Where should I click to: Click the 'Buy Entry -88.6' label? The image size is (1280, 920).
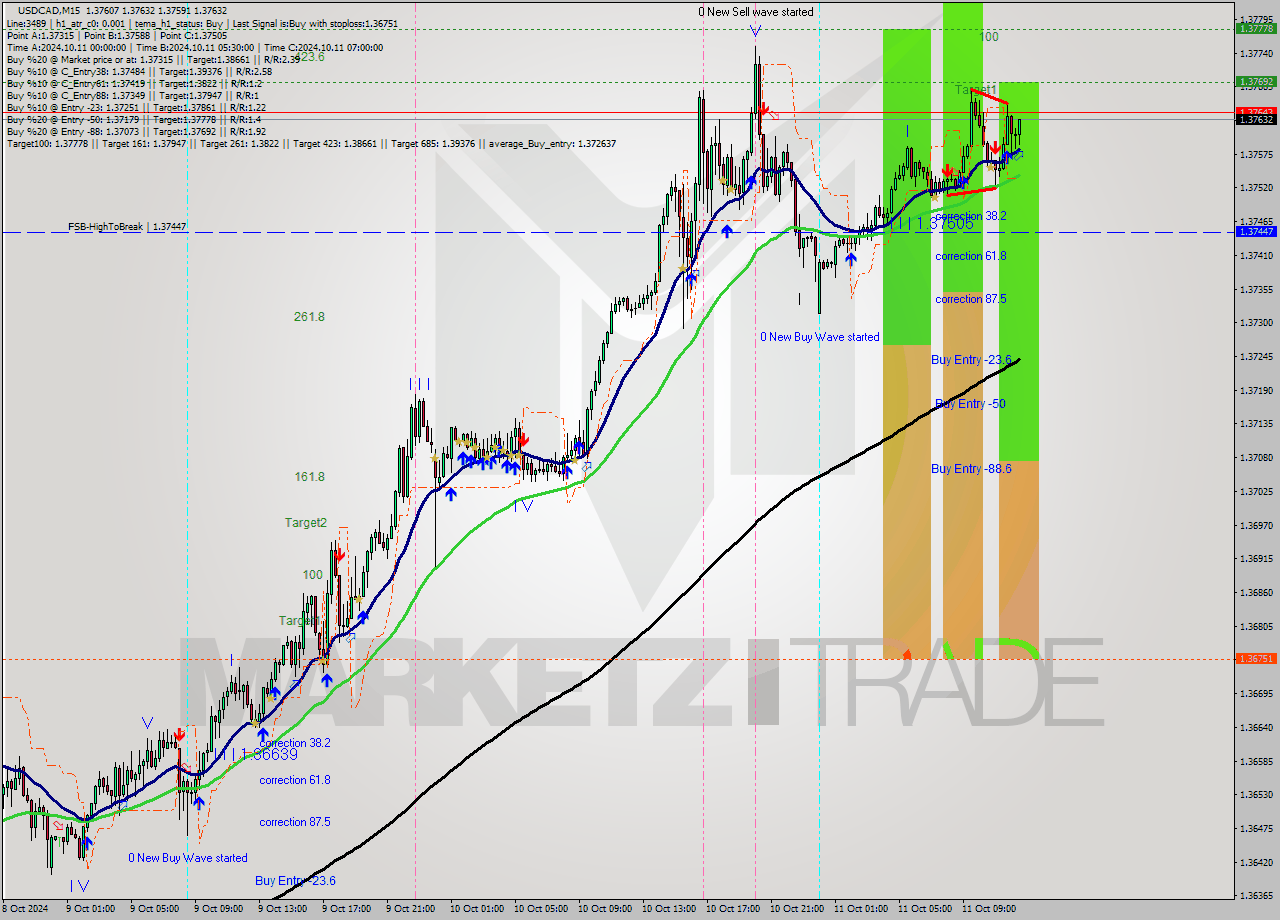point(971,469)
